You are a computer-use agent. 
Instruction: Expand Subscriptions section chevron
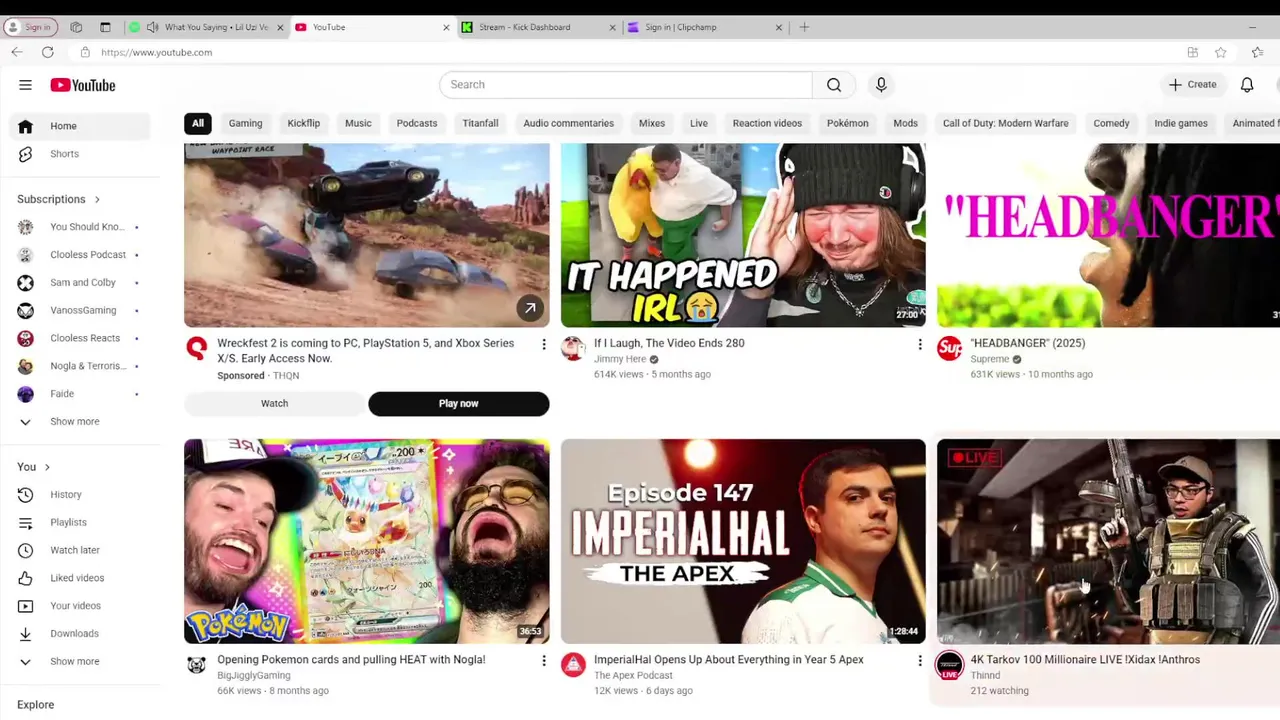(x=97, y=199)
